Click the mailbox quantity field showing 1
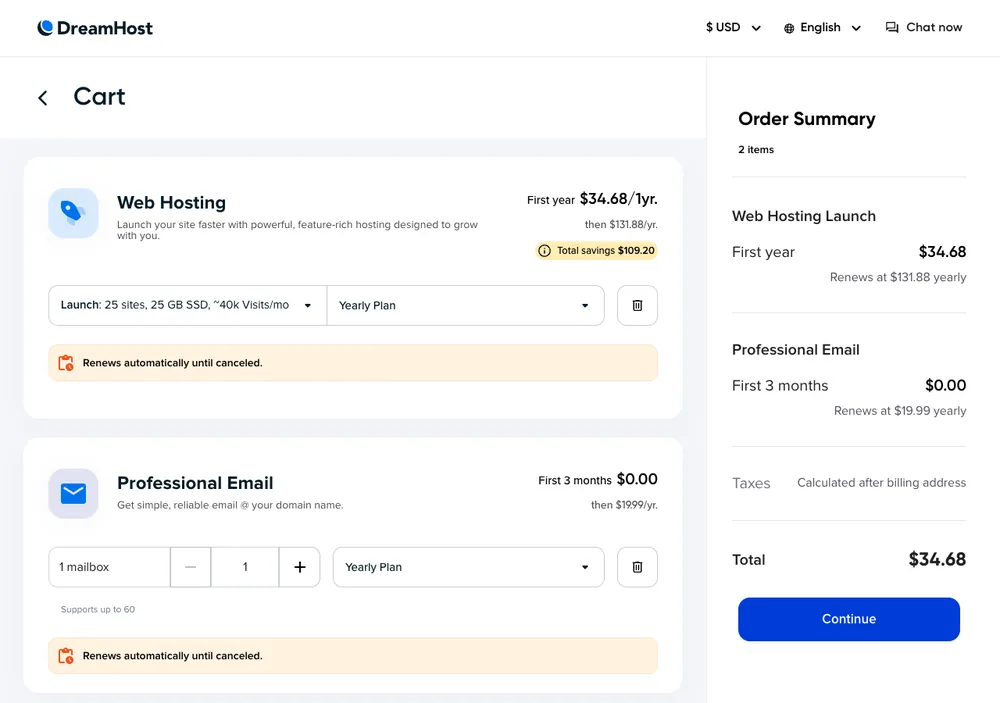1000x703 pixels. point(245,567)
